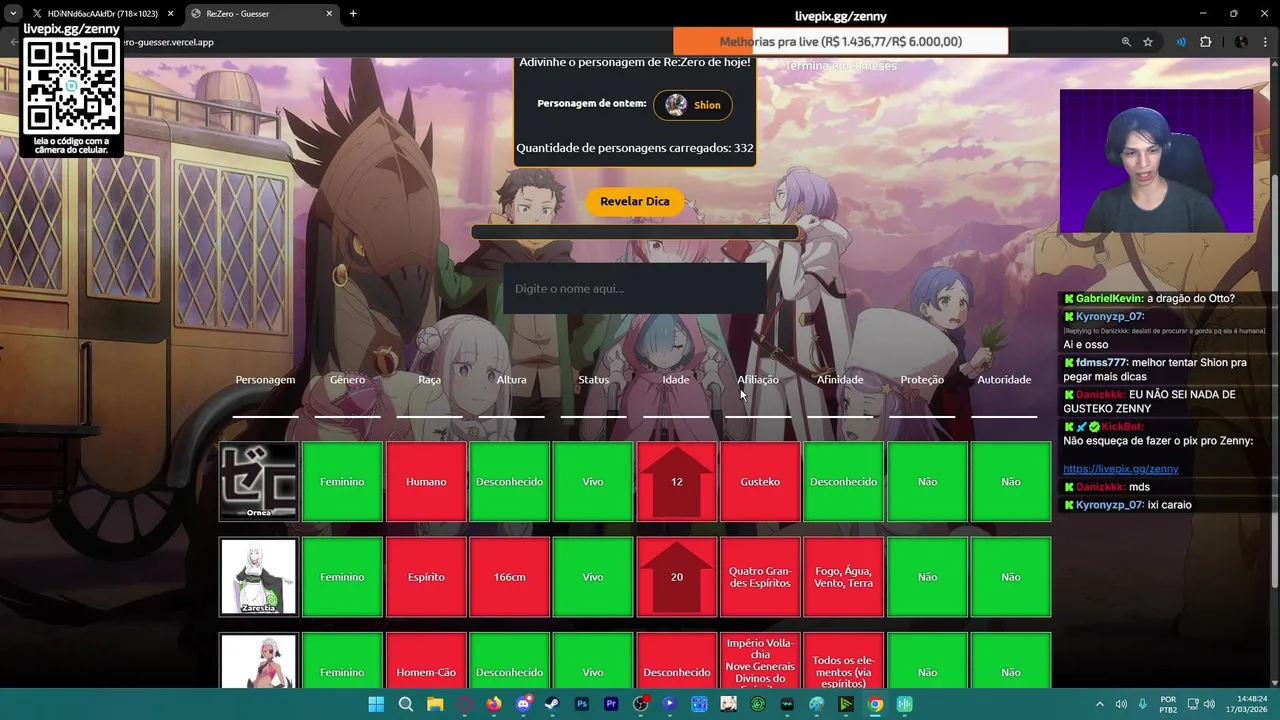Screen dimensions: 1280x720
Task: Open File Explorer from the taskbar
Action: click(435, 704)
